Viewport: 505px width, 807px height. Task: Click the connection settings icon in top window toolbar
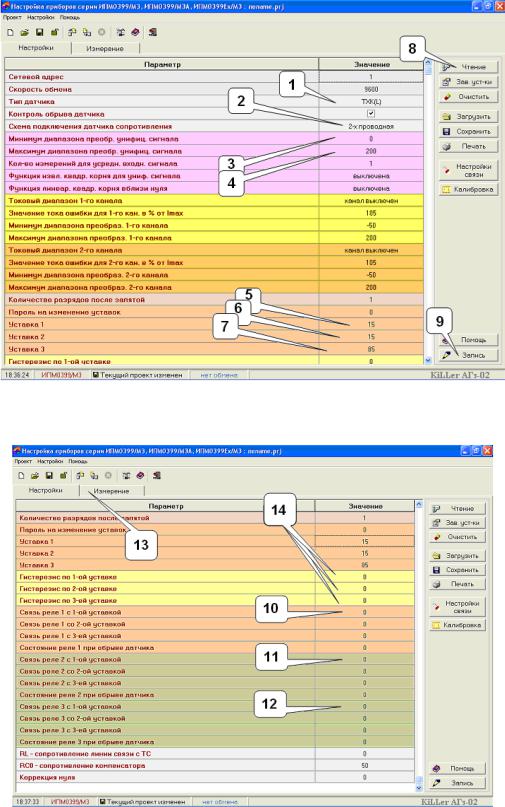point(120,32)
